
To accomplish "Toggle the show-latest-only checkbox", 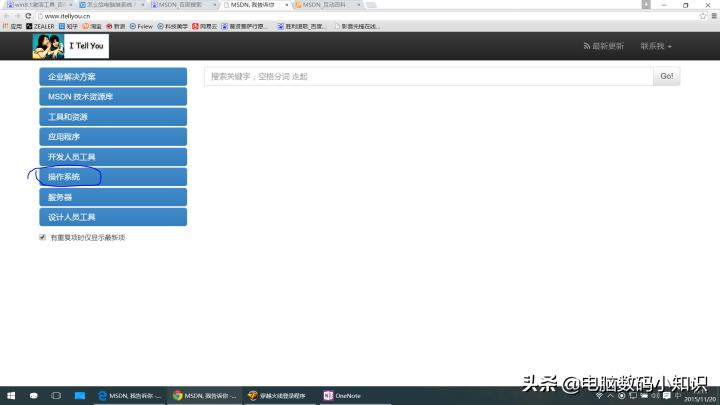I will 42,237.
